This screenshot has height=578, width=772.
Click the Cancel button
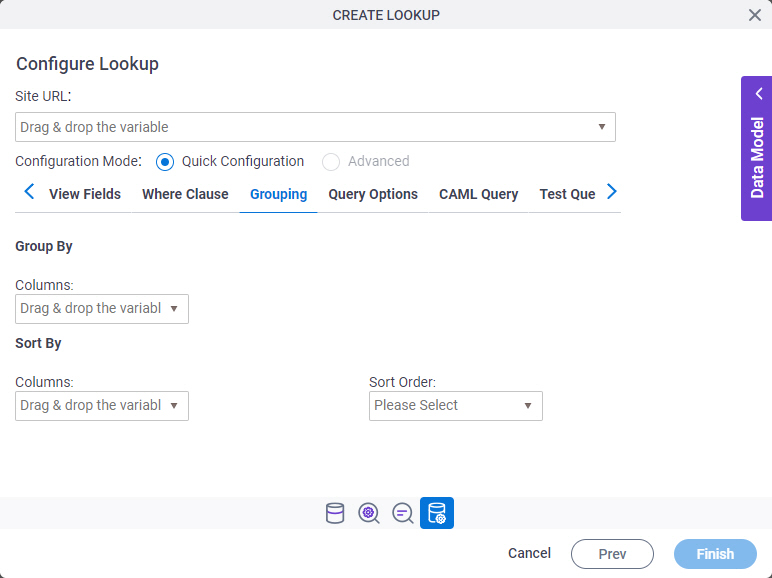[529, 553]
